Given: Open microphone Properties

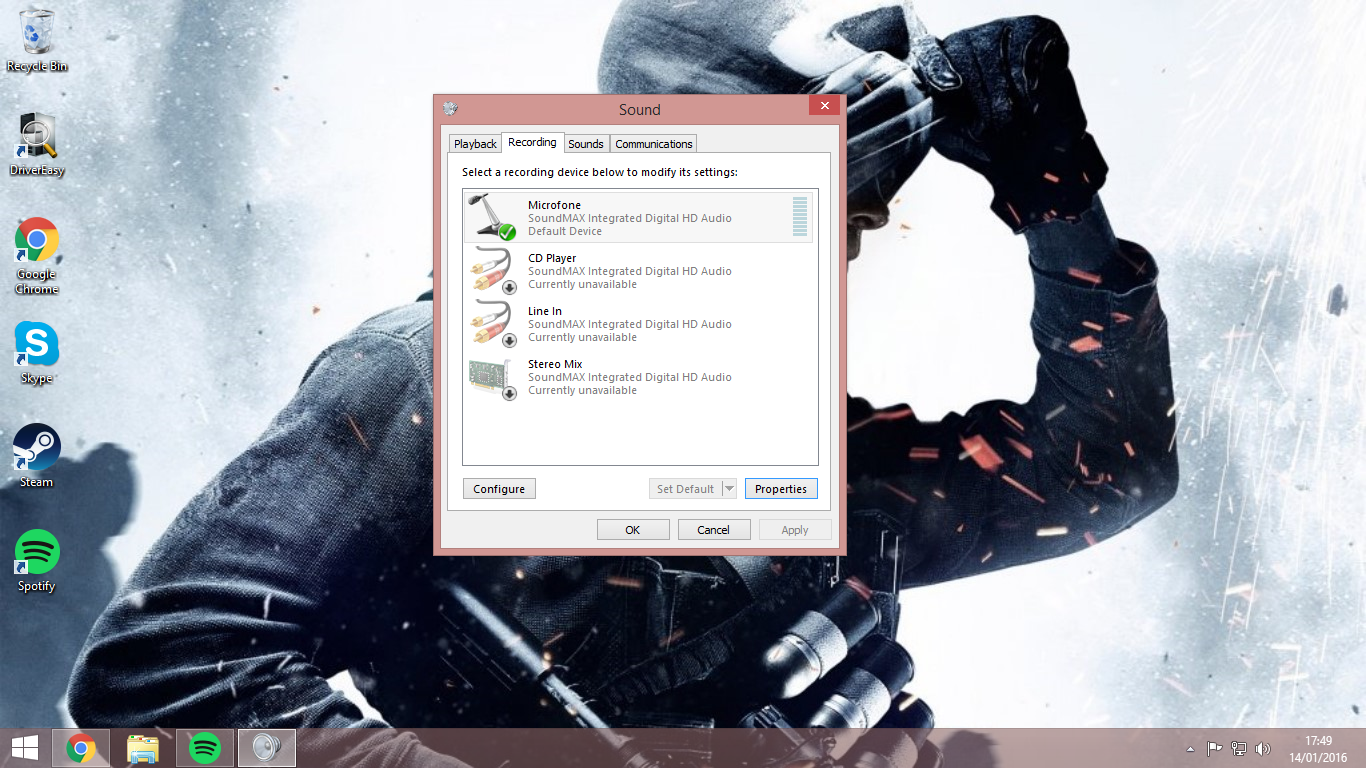Looking at the screenshot, I should [x=781, y=489].
